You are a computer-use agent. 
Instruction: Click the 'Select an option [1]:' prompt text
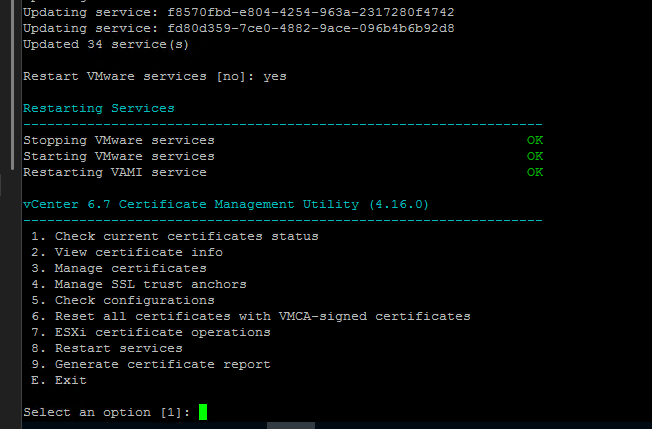106,412
